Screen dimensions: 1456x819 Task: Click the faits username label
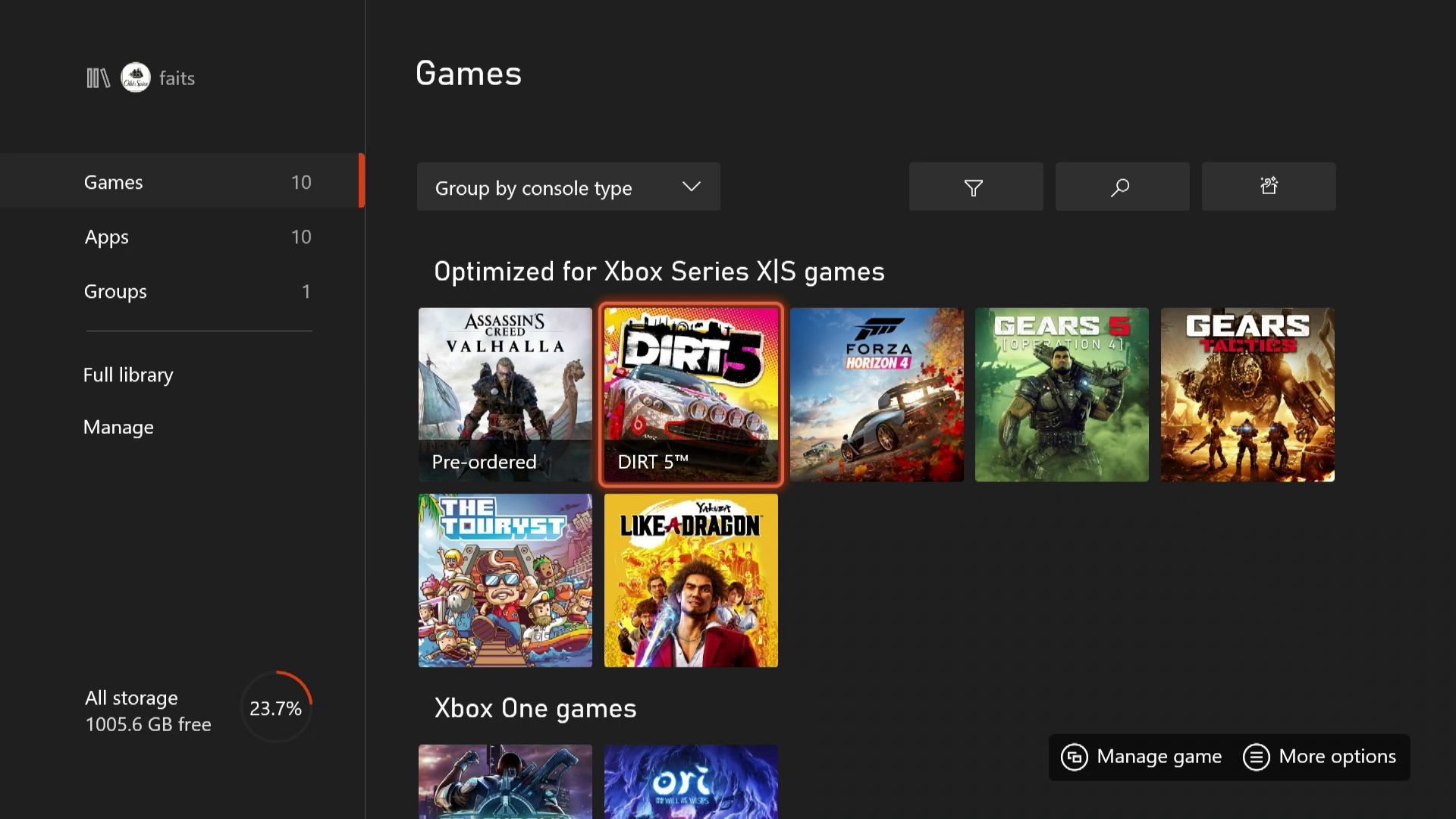click(x=177, y=78)
